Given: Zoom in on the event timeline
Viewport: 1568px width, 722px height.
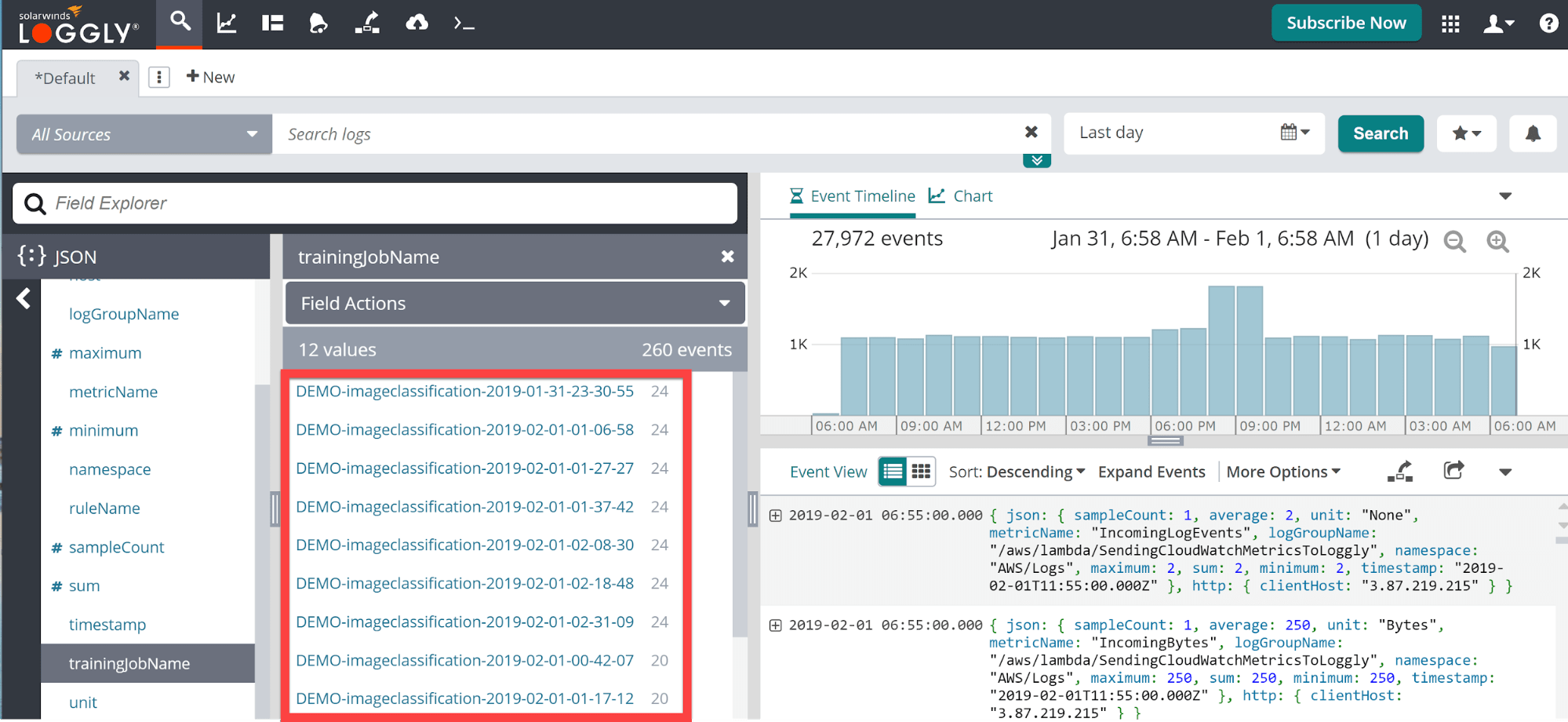Looking at the screenshot, I should click(1497, 242).
